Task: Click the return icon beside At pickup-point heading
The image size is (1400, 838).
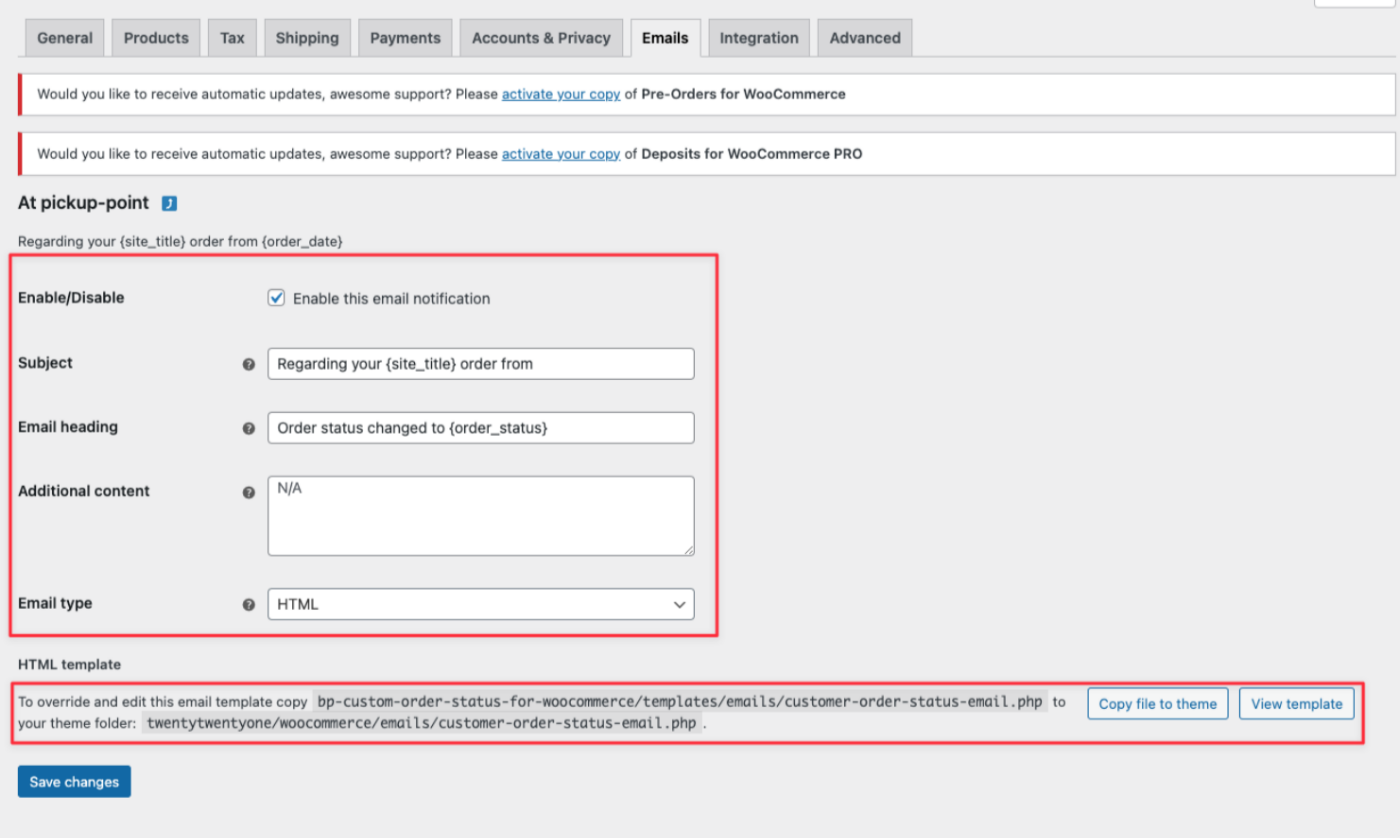Action: [x=169, y=204]
